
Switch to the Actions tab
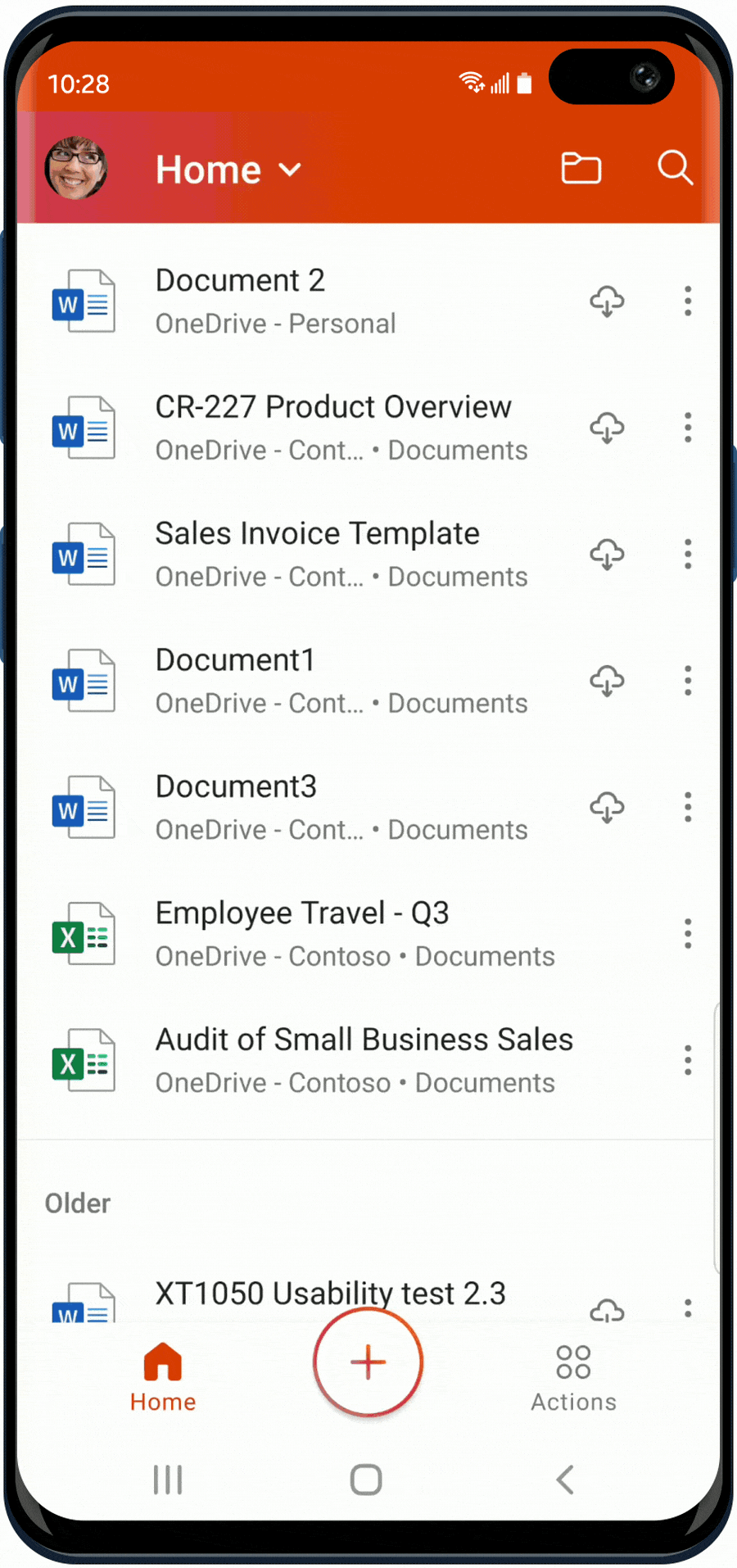tap(573, 1378)
